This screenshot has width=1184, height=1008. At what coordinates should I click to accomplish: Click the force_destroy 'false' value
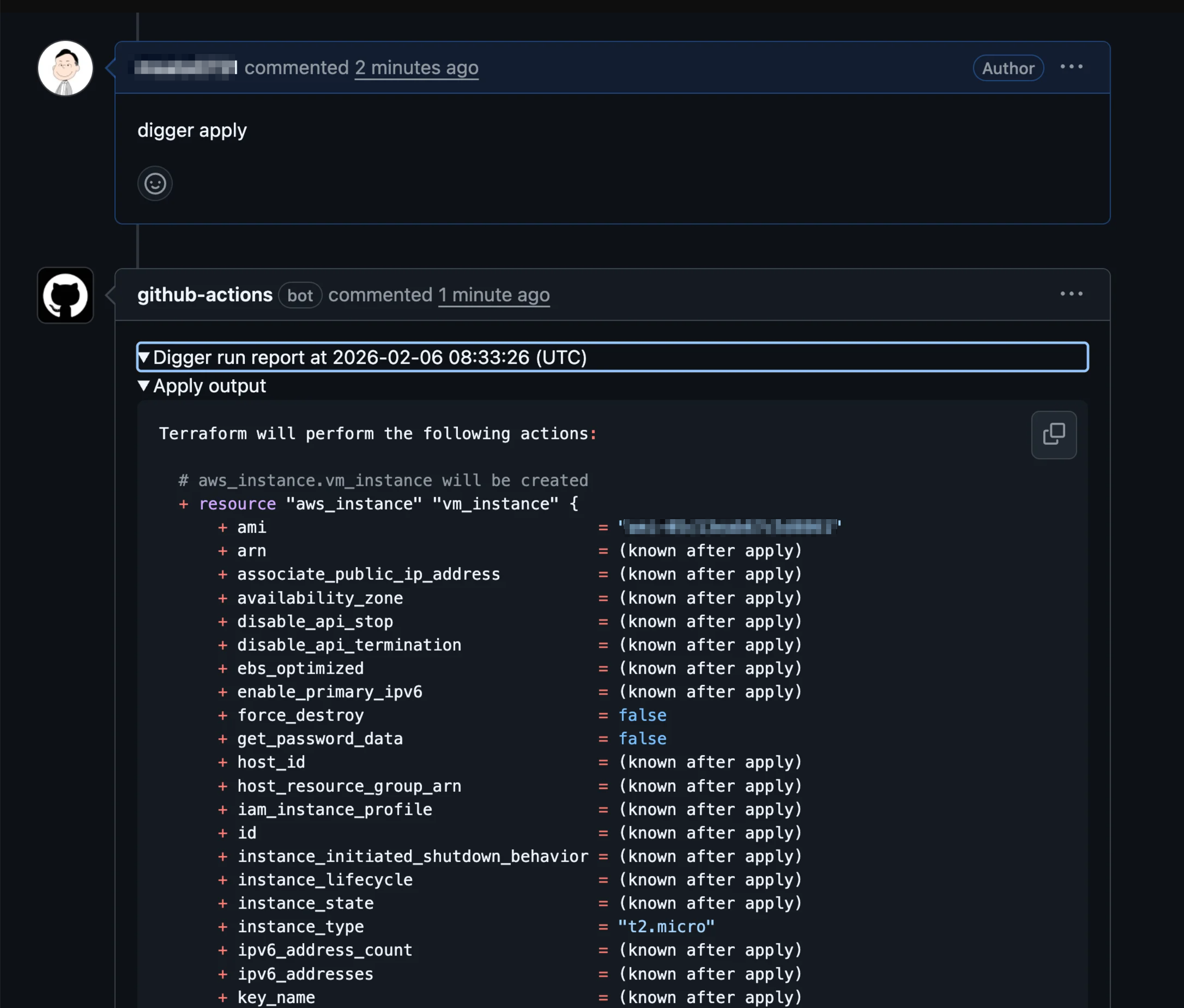642,716
